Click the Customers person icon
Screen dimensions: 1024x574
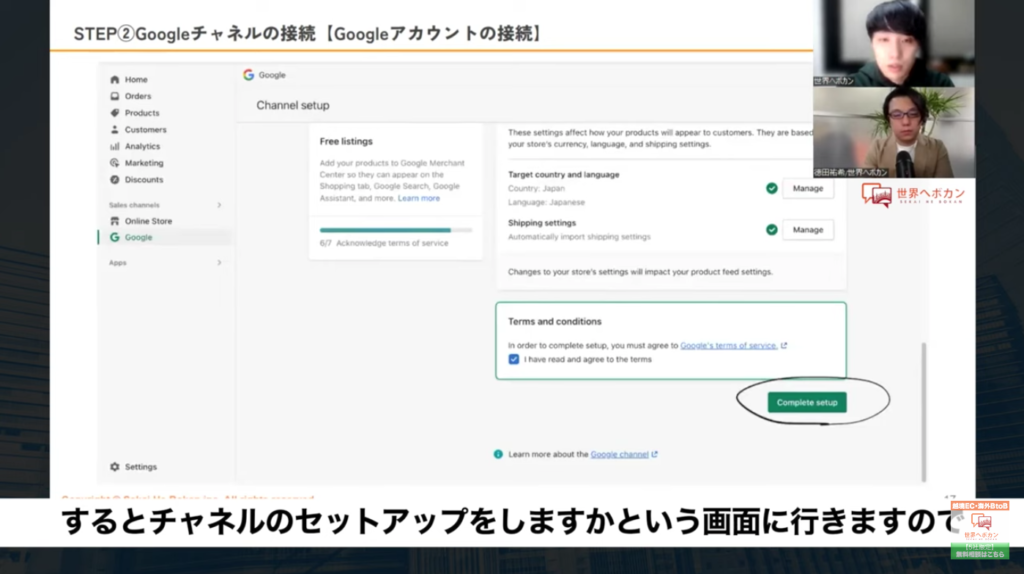(x=115, y=129)
